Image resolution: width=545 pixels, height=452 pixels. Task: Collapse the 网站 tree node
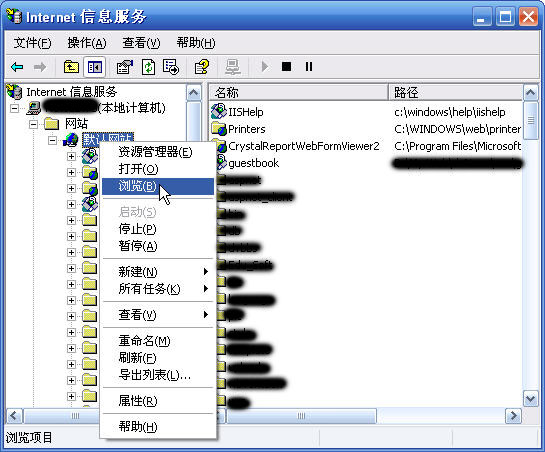coord(33,124)
